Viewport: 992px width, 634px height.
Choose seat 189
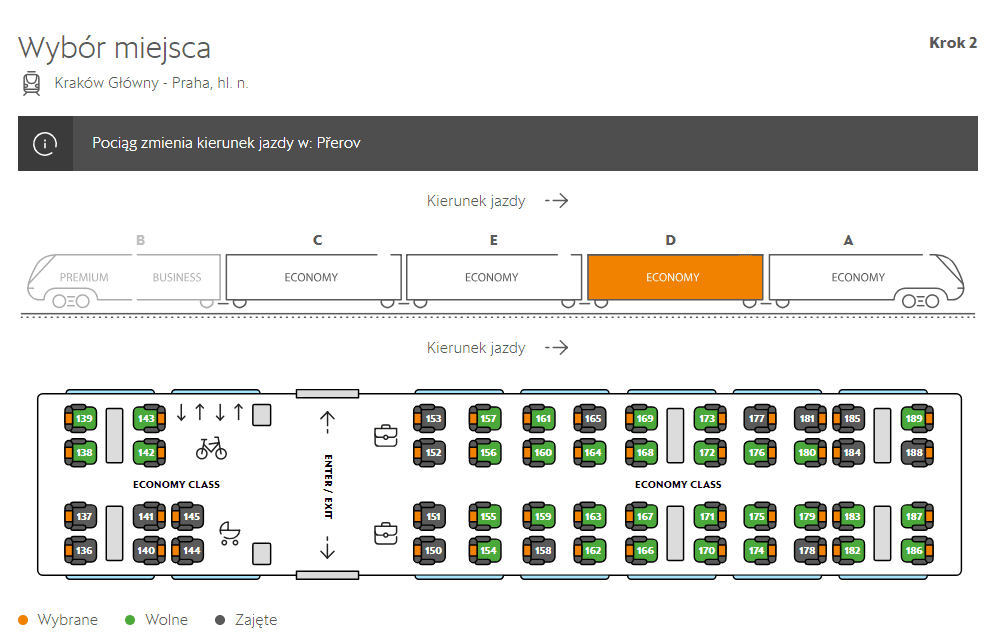(917, 418)
